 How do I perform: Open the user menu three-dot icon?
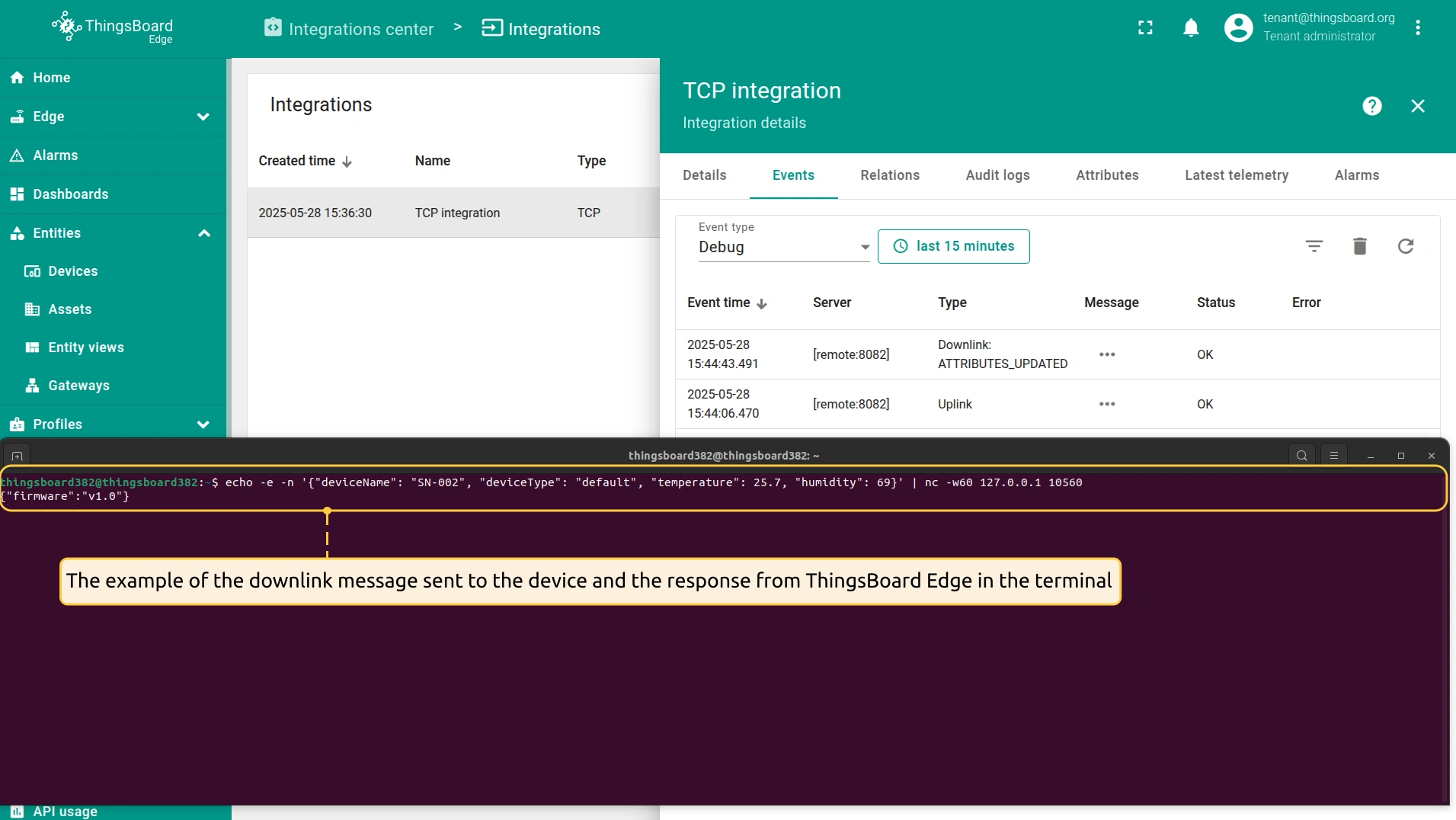1417,28
